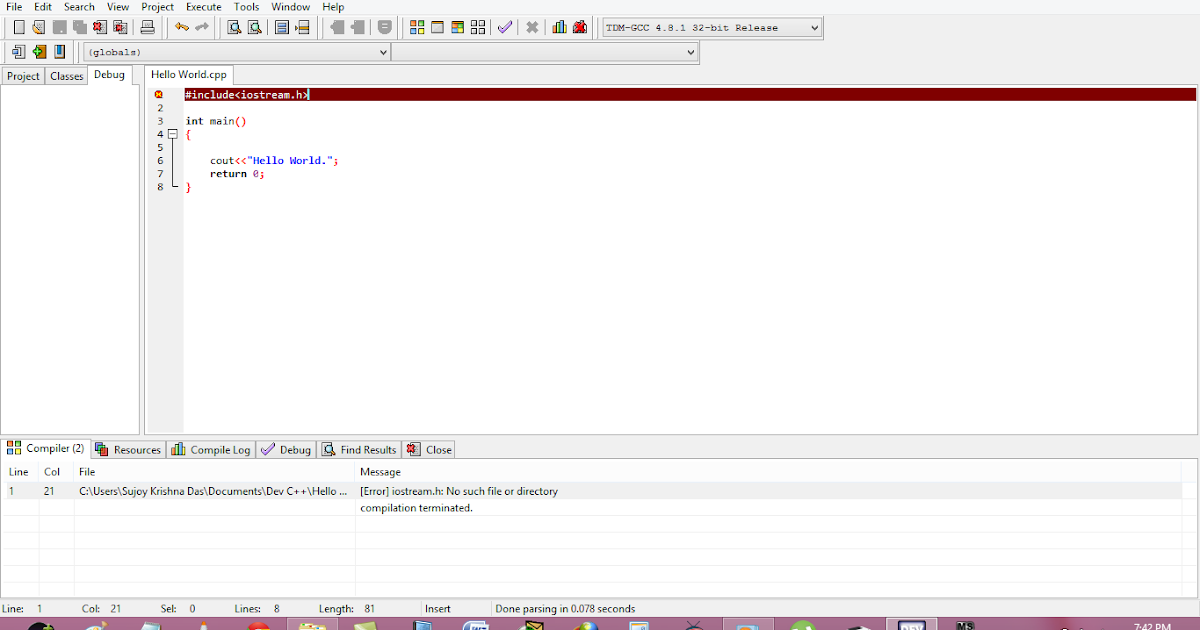Click the Compile & Run toolbar icon
1200x630 pixels.
coord(458,27)
